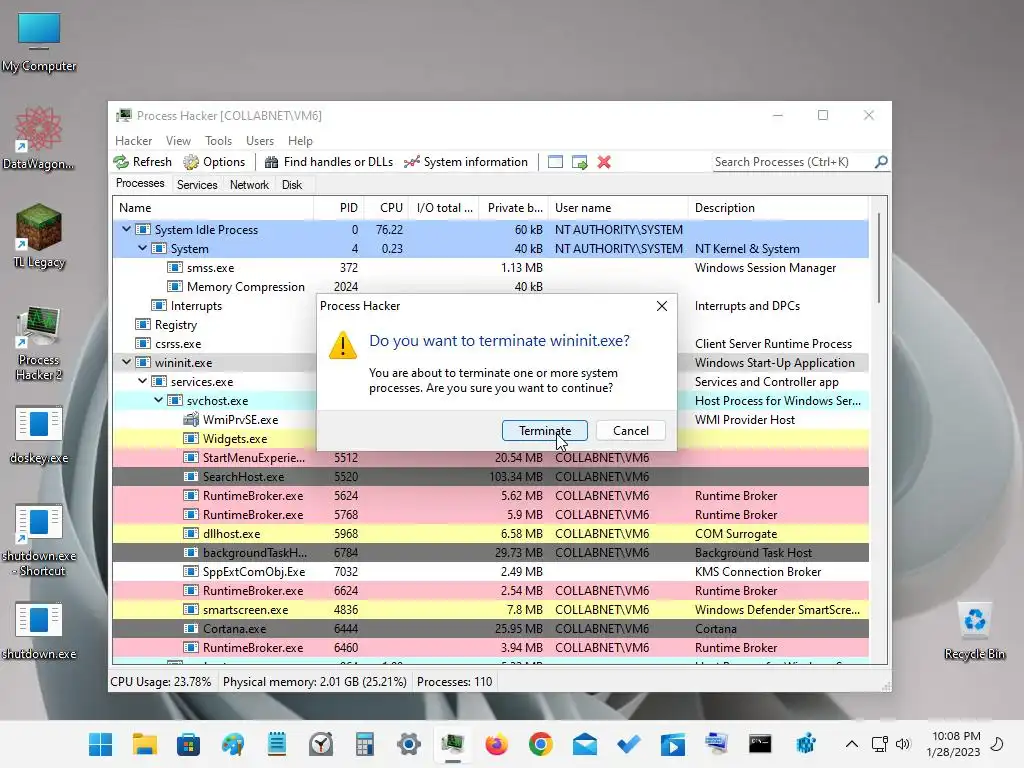Open the View menu
The height and width of the screenshot is (768, 1024).
[x=178, y=140]
